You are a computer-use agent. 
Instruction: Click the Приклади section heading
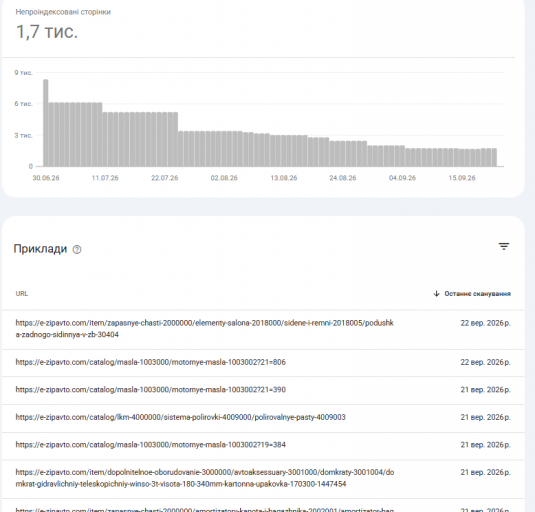pyautogui.click(x=40, y=249)
